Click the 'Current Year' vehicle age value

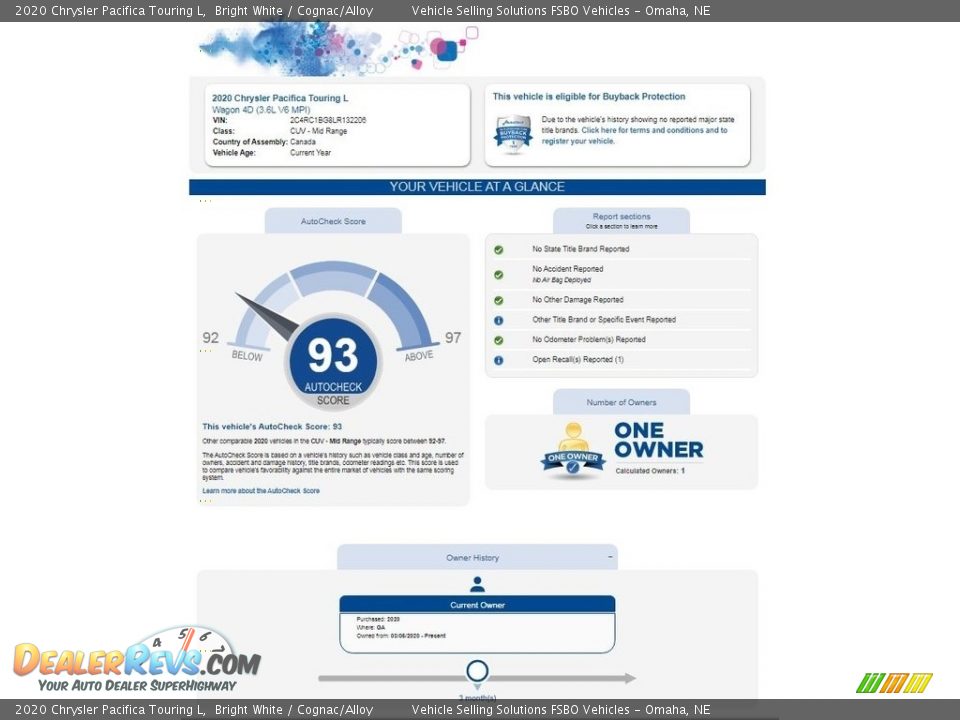(x=310, y=153)
